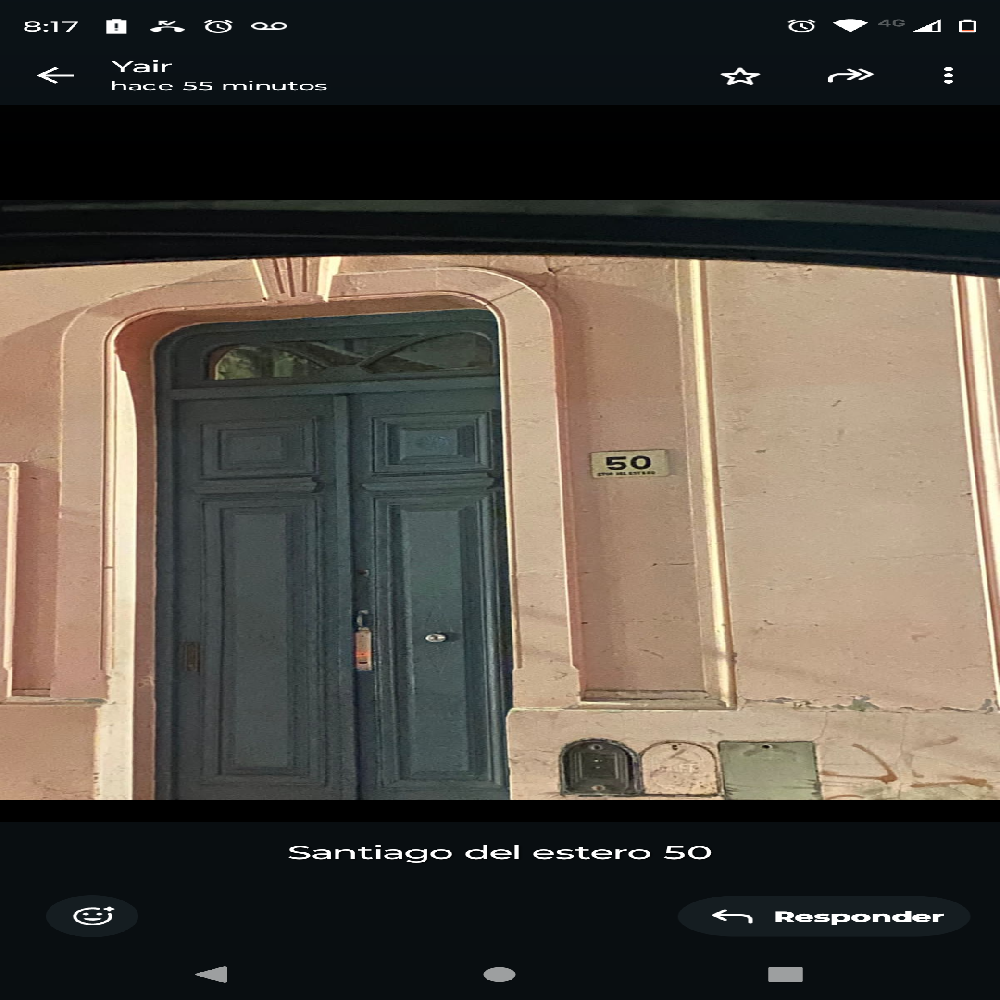Tap the sender name Yair
This screenshot has width=1000, height=1000.
[x=142, y=66]
